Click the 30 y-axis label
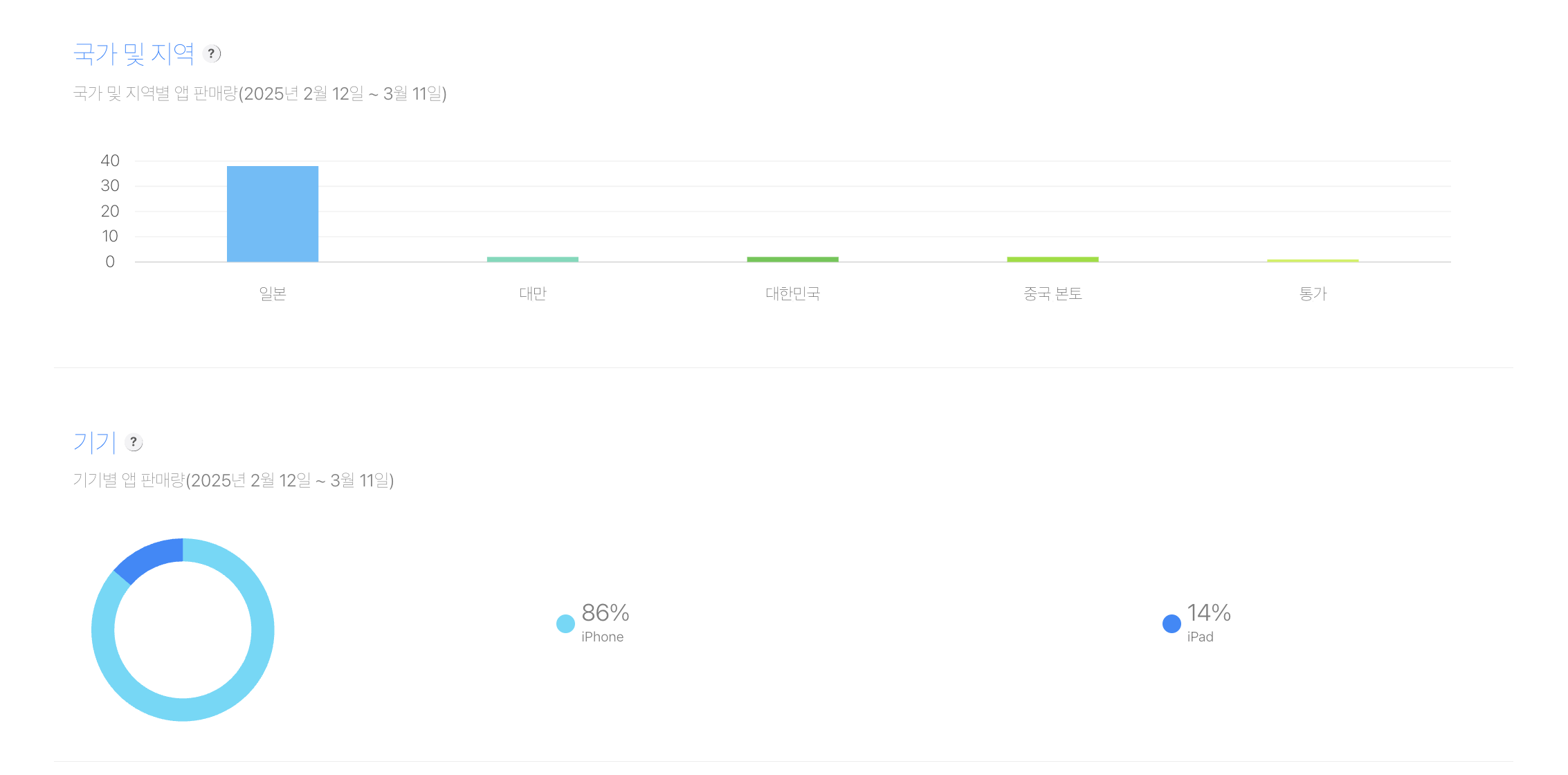Screen dimensions: 1568x775 [110, 185]
